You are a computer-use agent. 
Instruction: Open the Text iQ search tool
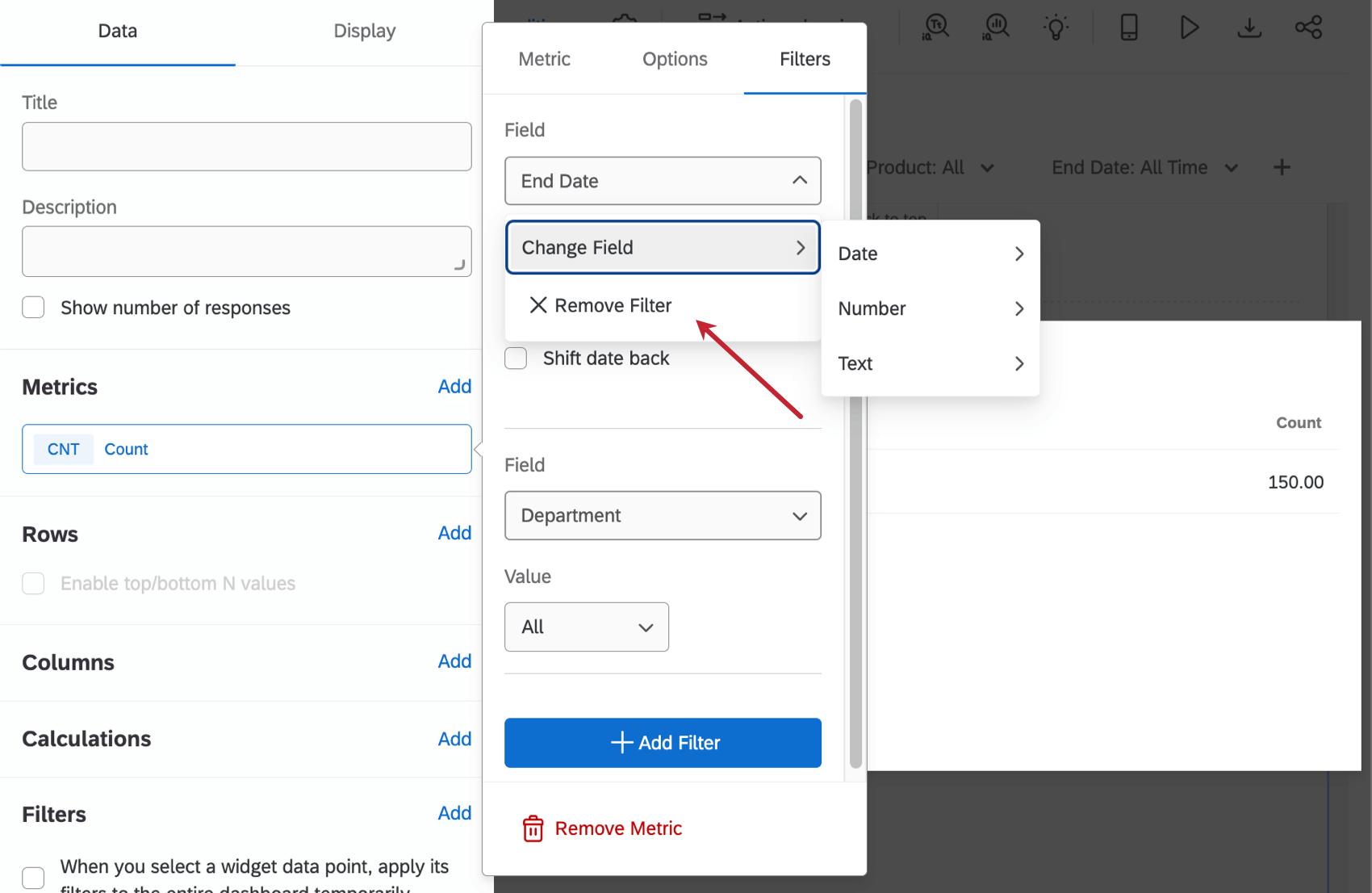pyautogui.click(x=934, y=27)
